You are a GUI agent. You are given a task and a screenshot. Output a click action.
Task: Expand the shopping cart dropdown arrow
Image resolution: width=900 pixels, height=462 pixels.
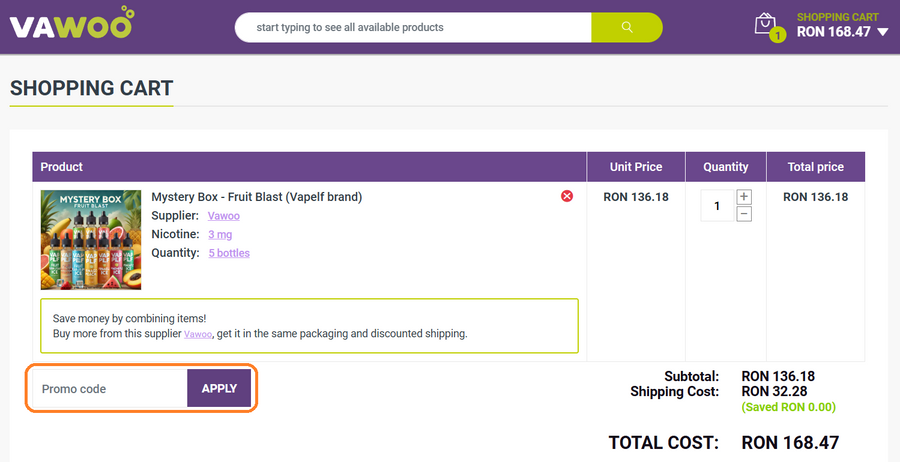[x=882, y=32]
